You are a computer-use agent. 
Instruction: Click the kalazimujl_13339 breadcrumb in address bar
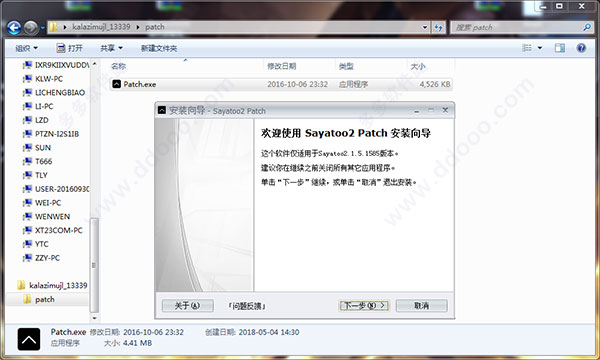click(101, 27)
